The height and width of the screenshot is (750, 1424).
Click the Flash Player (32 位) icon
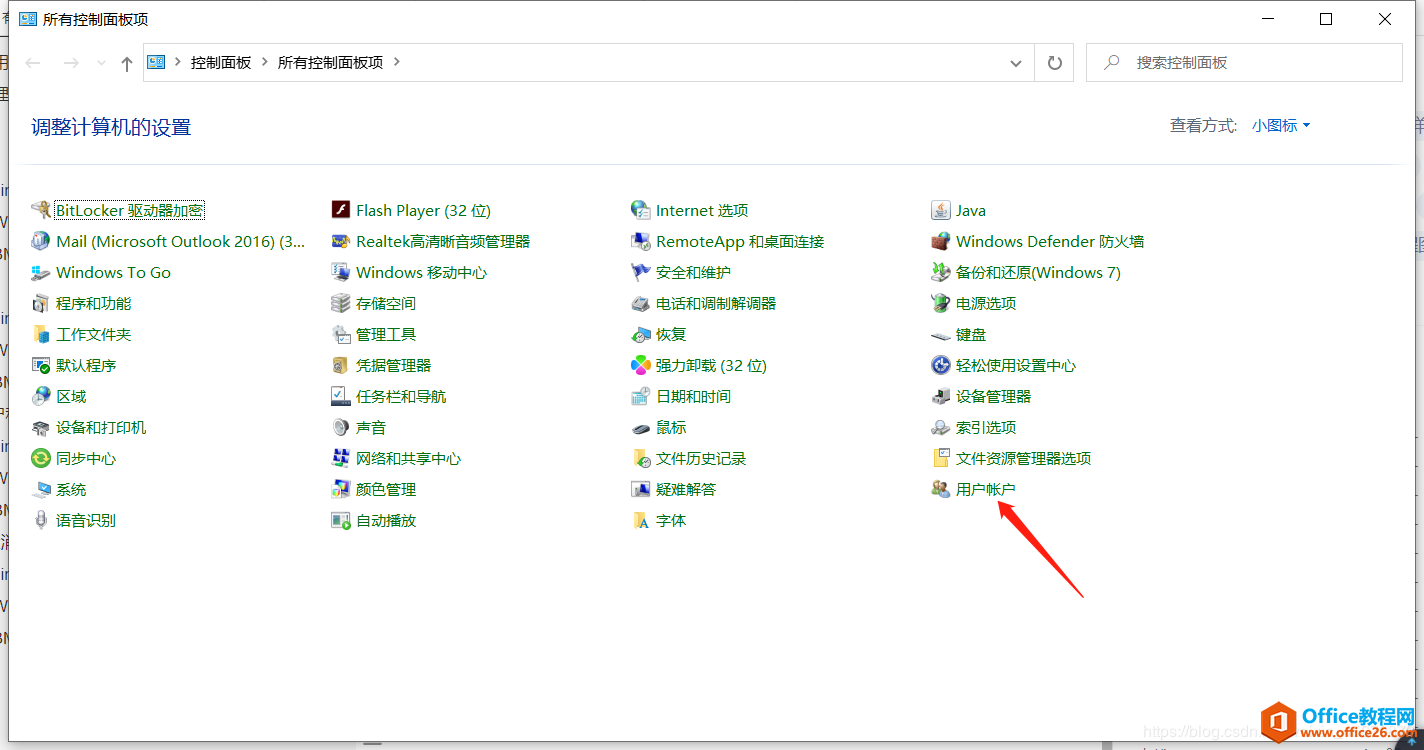tap(340, 210)
